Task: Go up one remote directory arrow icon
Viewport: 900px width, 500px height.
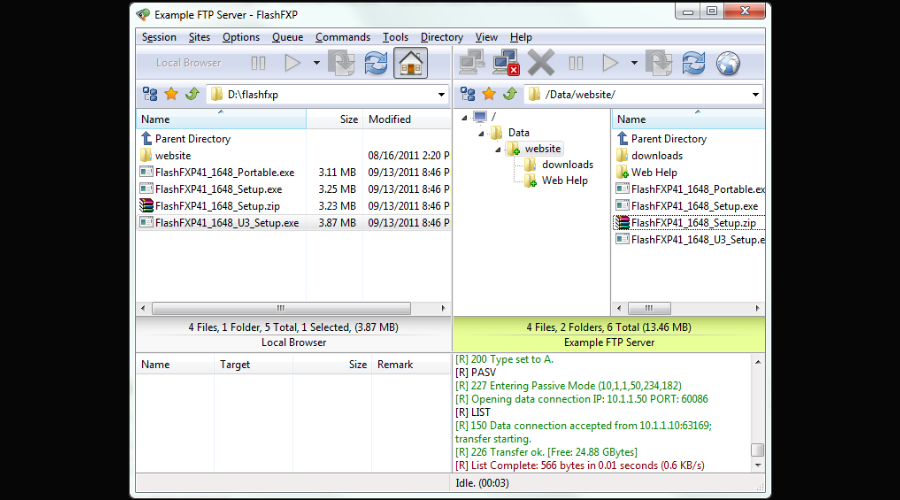Action: click(510, 94)
